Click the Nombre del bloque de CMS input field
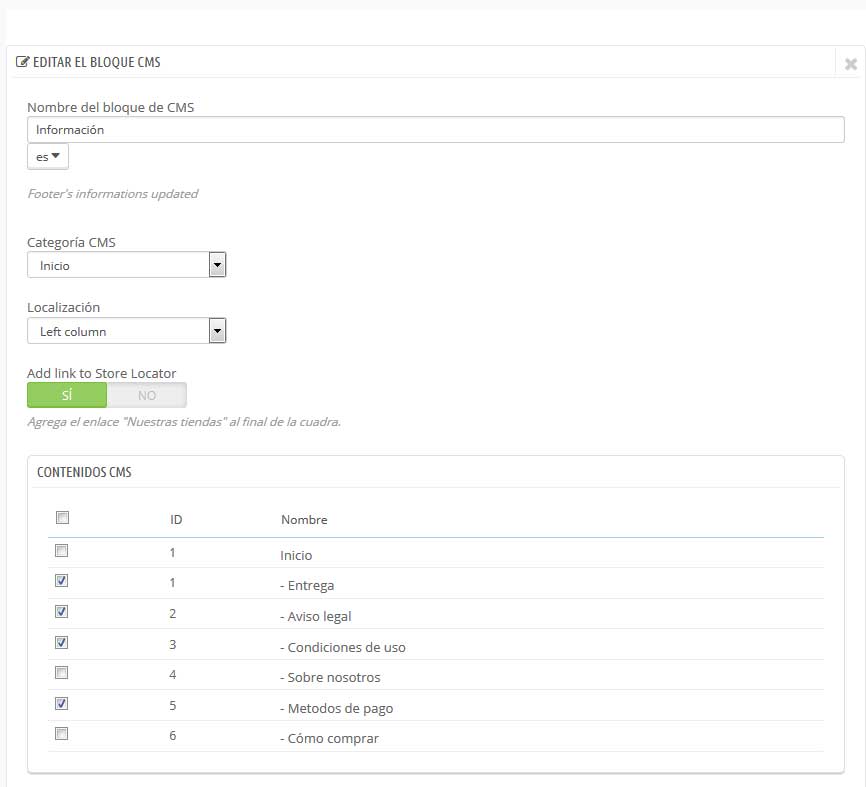 pos(436,130)
